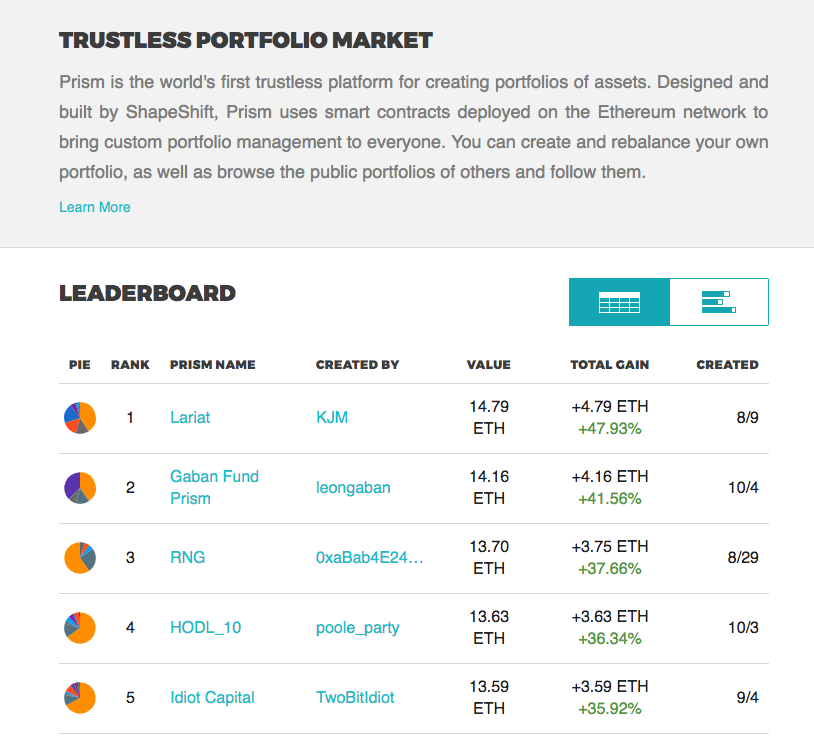View leongaban's creator profile
This screenshot has width=814, height=739.
coord(353,487)
